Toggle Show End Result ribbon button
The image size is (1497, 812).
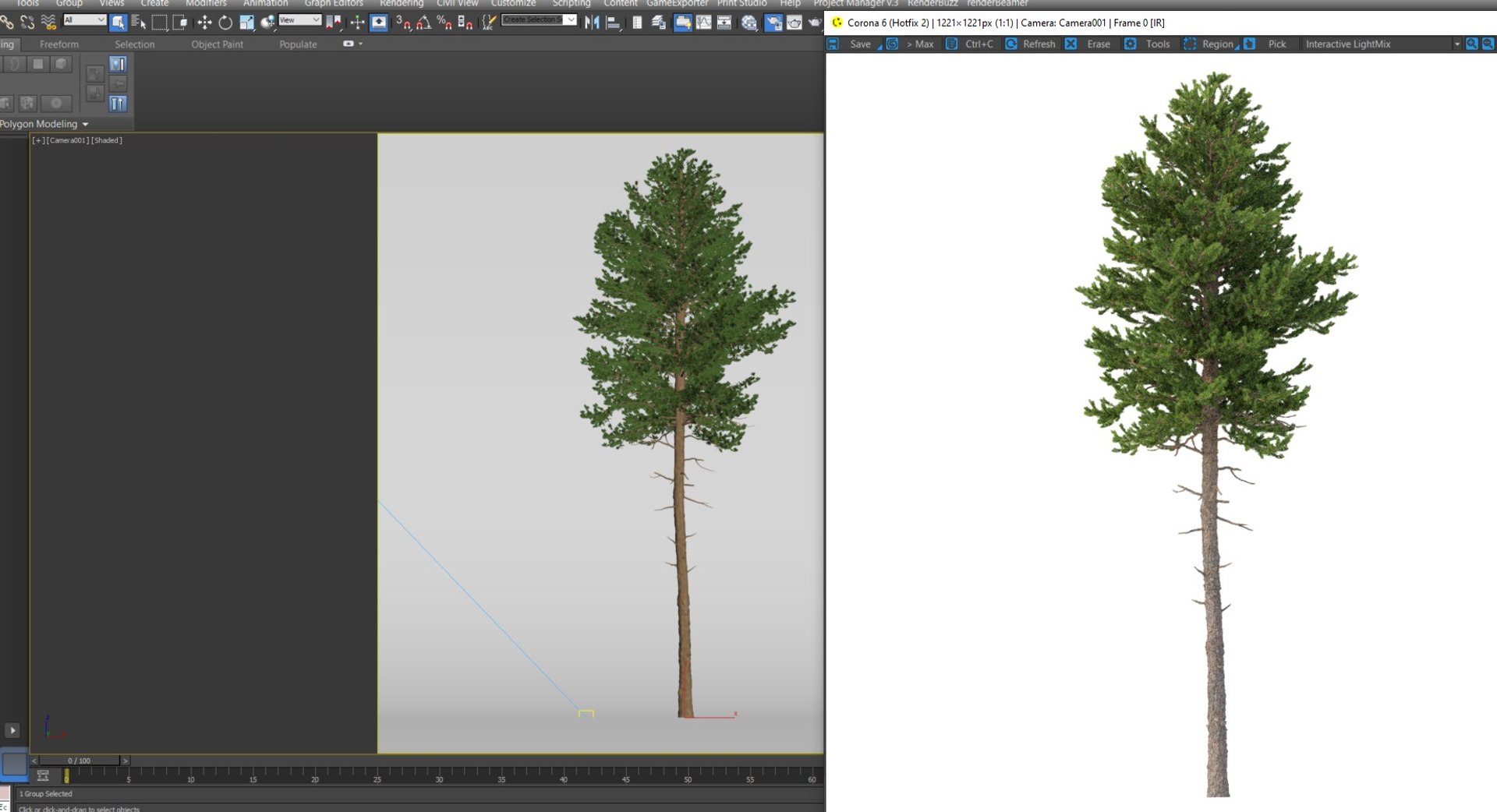[118, 103]
